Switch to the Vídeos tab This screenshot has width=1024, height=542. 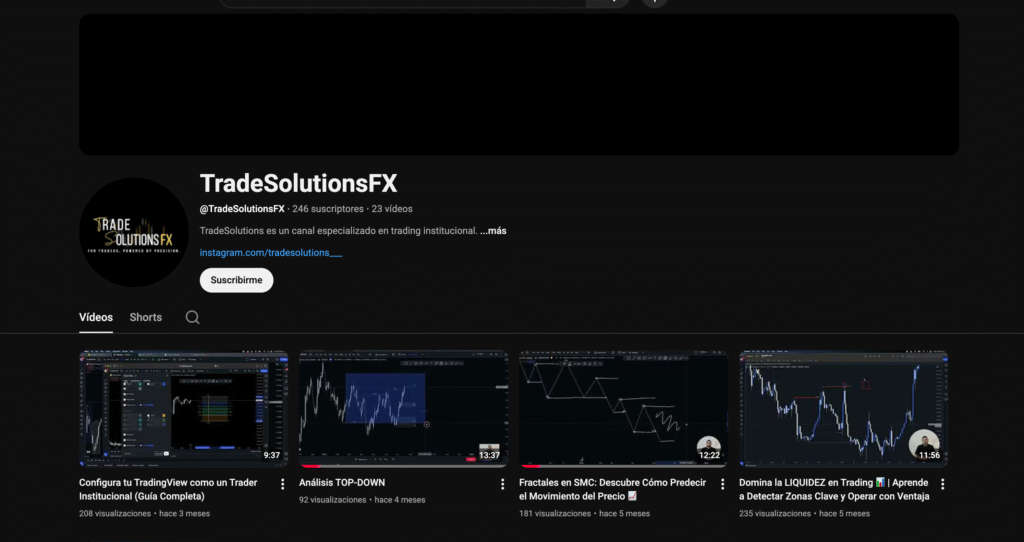96,317
